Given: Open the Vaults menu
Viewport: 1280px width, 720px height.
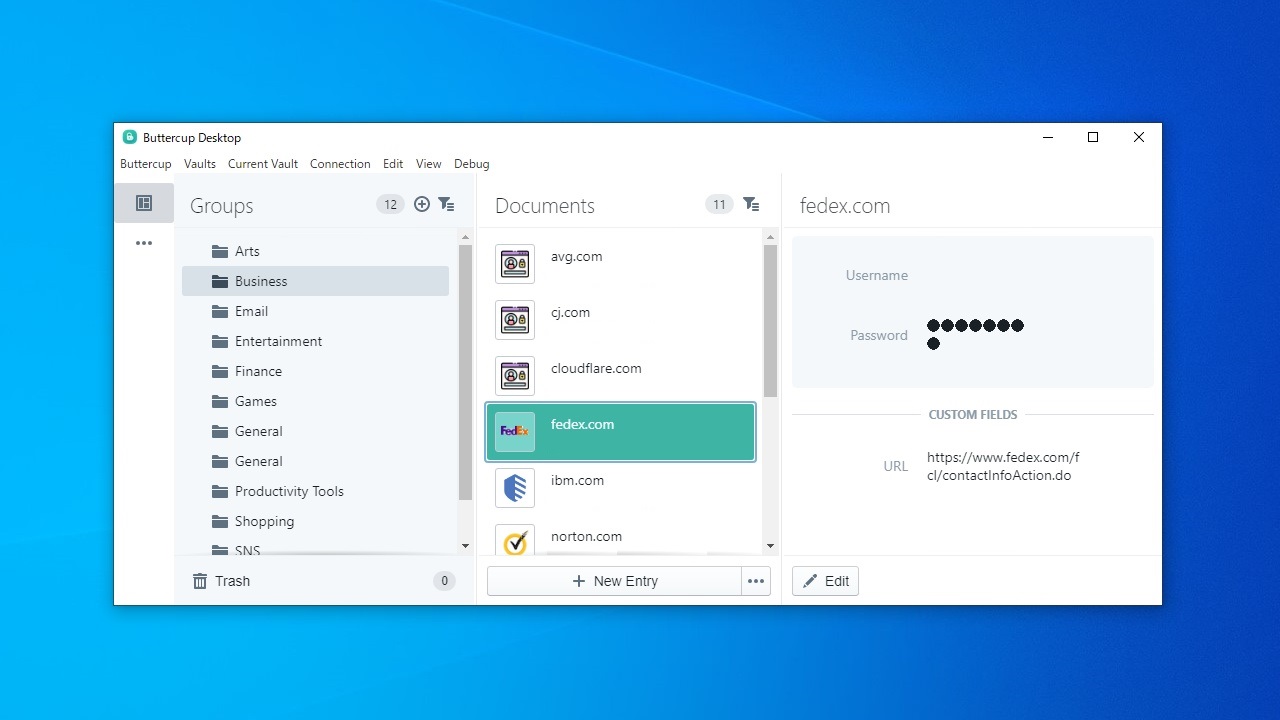Looking at the screenshot, I should 200,164.
